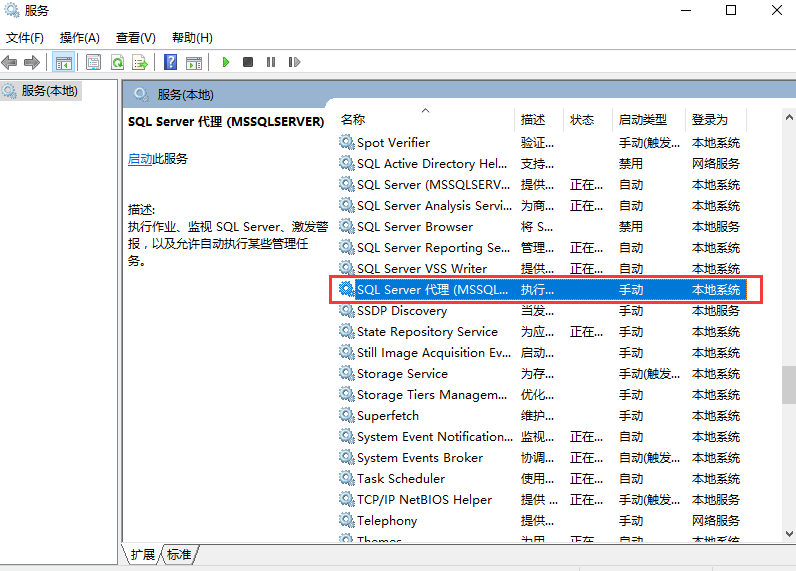796x571 pixels.
Task: Click the scrollbar down arrow
Action: click(789, 533)
